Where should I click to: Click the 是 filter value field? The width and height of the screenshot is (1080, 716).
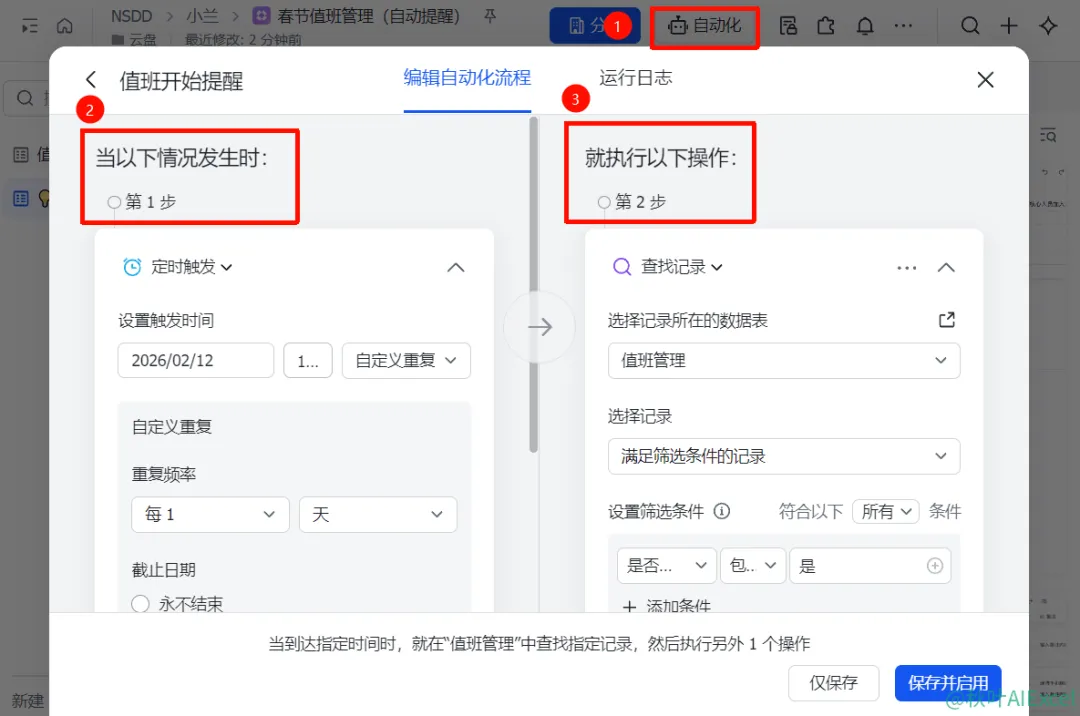pyautogui.click(x=869, y=566)
